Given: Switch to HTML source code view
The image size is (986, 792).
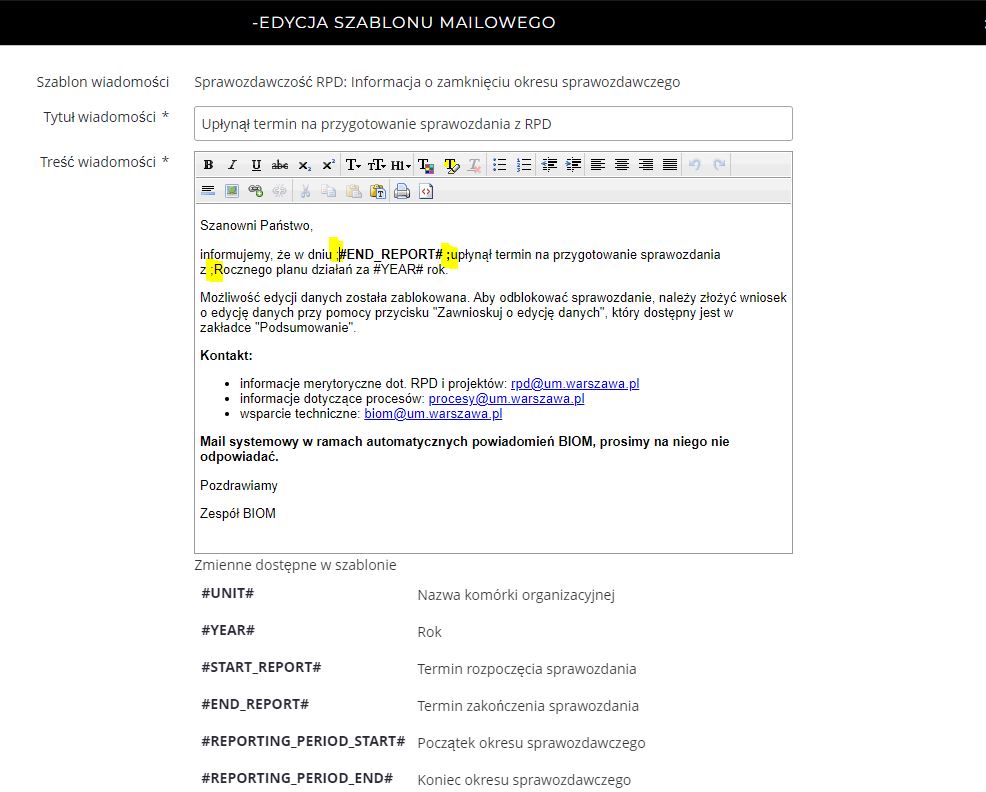Looking at the screenshot, I should pos(426,191).
